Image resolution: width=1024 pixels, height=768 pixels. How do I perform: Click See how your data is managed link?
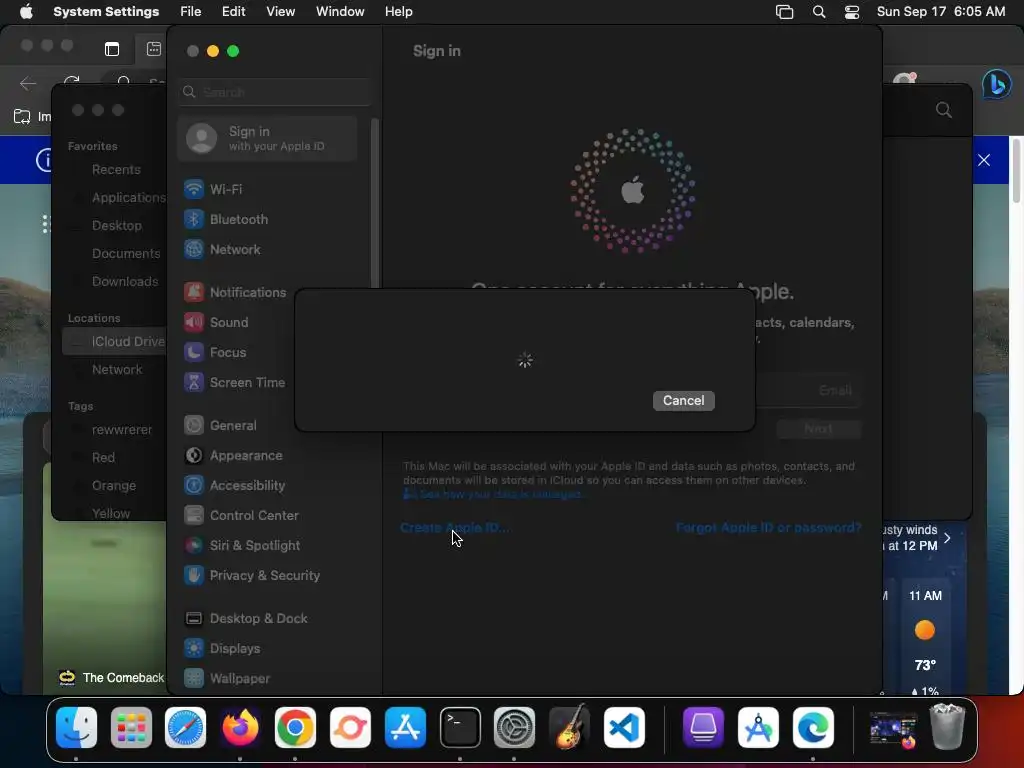493,494
